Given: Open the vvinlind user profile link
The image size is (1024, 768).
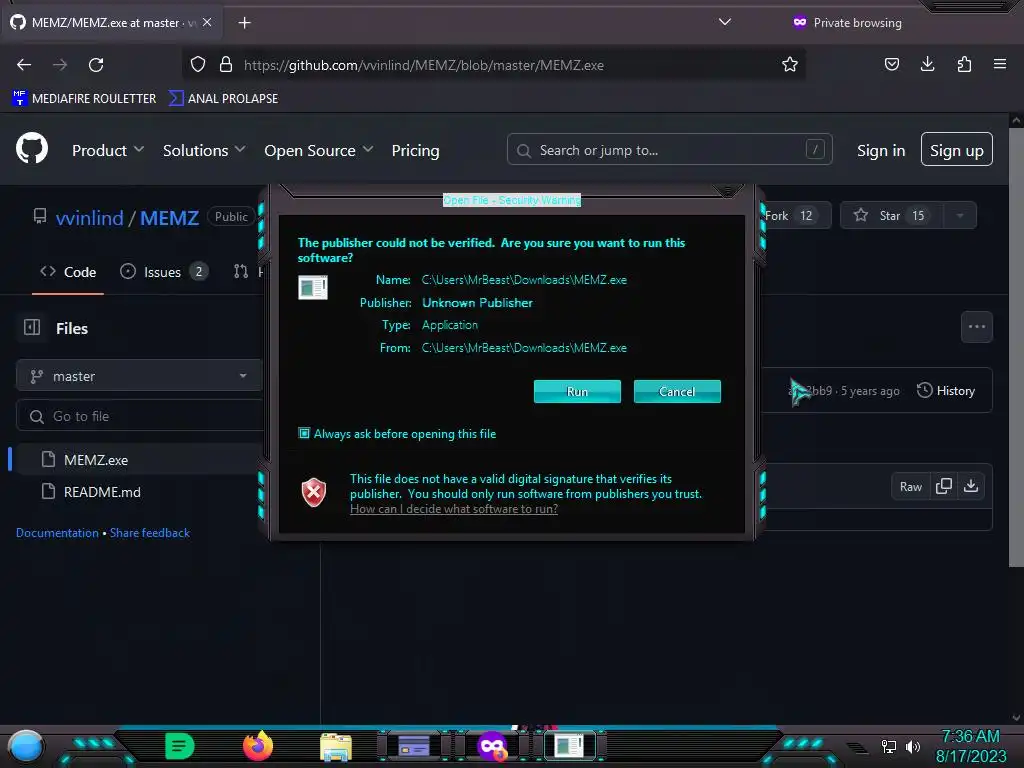Looking at the screenshot, I should click(89, 217).
